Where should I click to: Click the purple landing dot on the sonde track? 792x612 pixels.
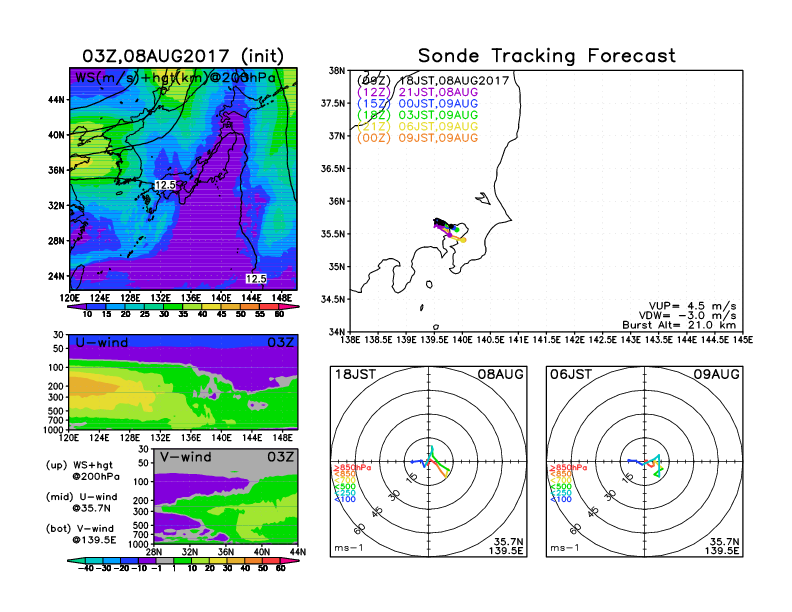click(449, 235)
